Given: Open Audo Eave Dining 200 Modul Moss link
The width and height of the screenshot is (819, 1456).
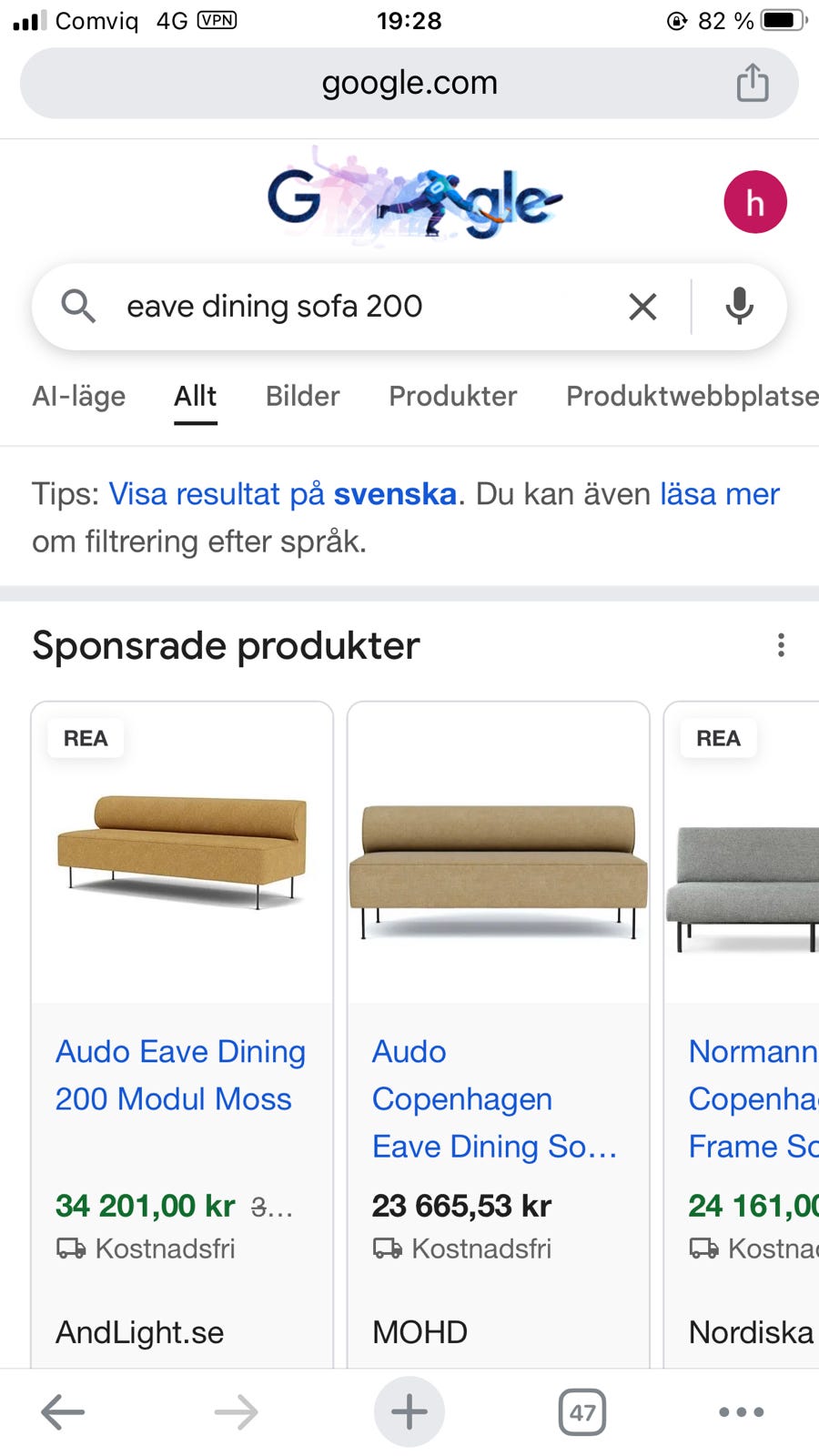Looking at the screenshot, I should coord(180,1075).
